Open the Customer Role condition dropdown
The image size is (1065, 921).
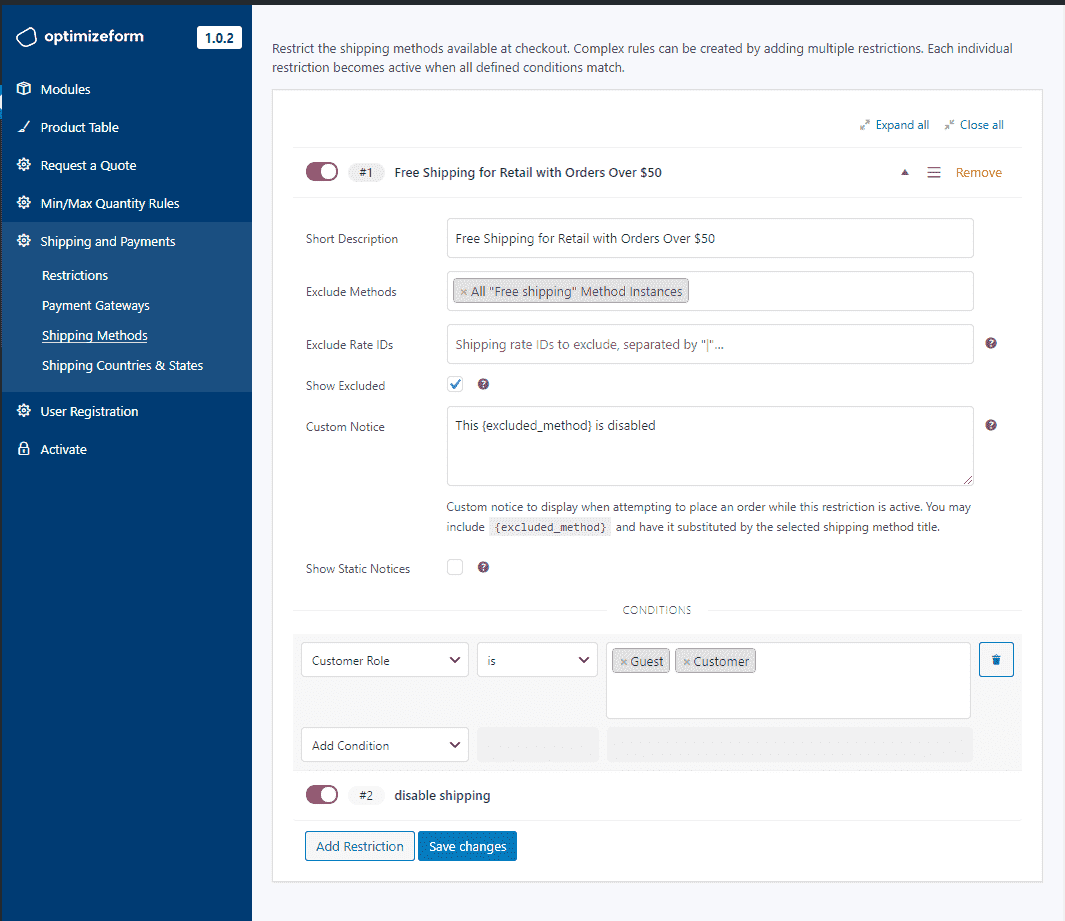coord(384,660)
